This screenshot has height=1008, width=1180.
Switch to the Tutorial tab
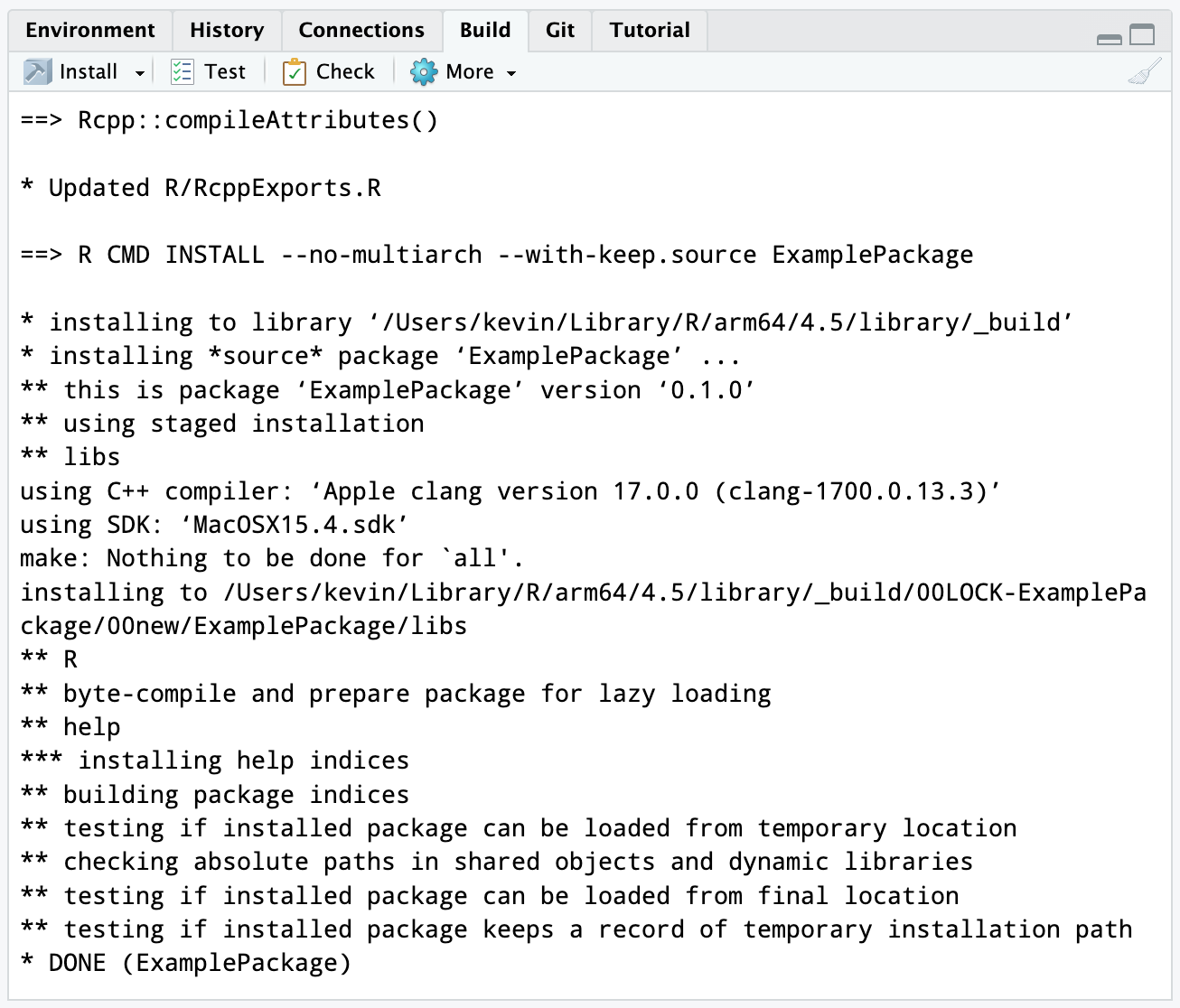[x=650, y=30]
